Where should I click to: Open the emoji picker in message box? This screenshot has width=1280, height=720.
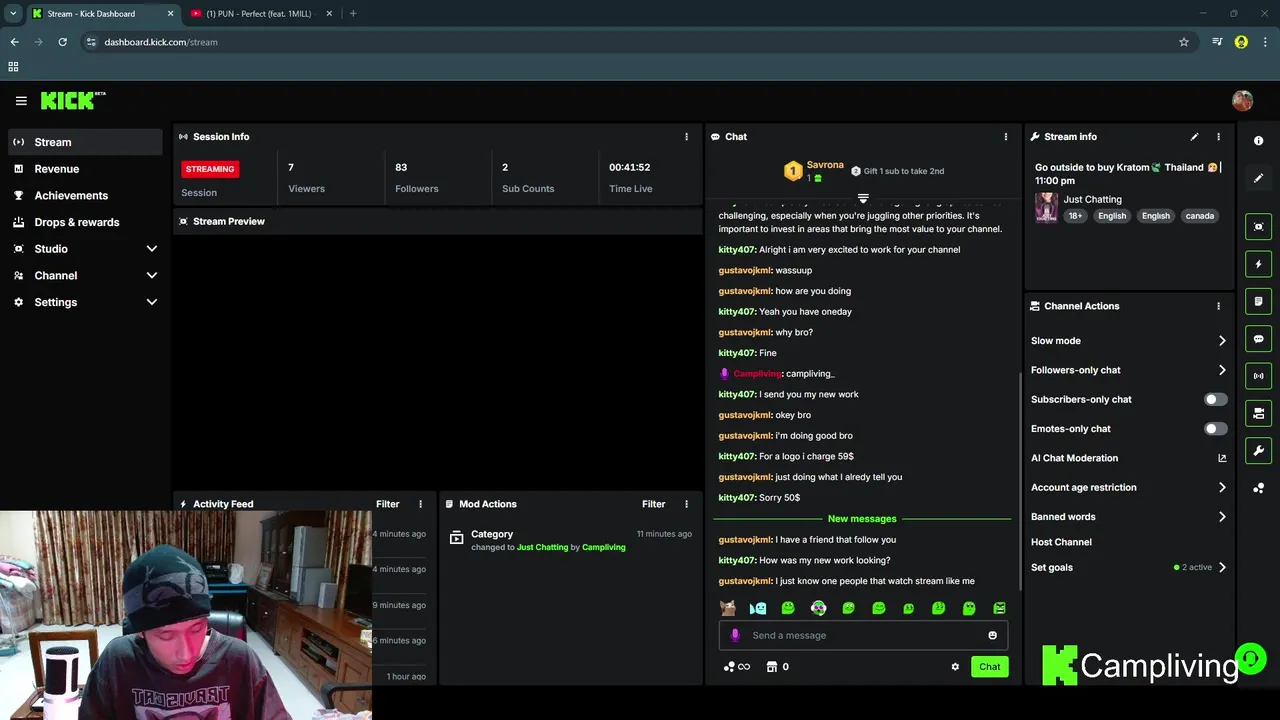(992, 635)
